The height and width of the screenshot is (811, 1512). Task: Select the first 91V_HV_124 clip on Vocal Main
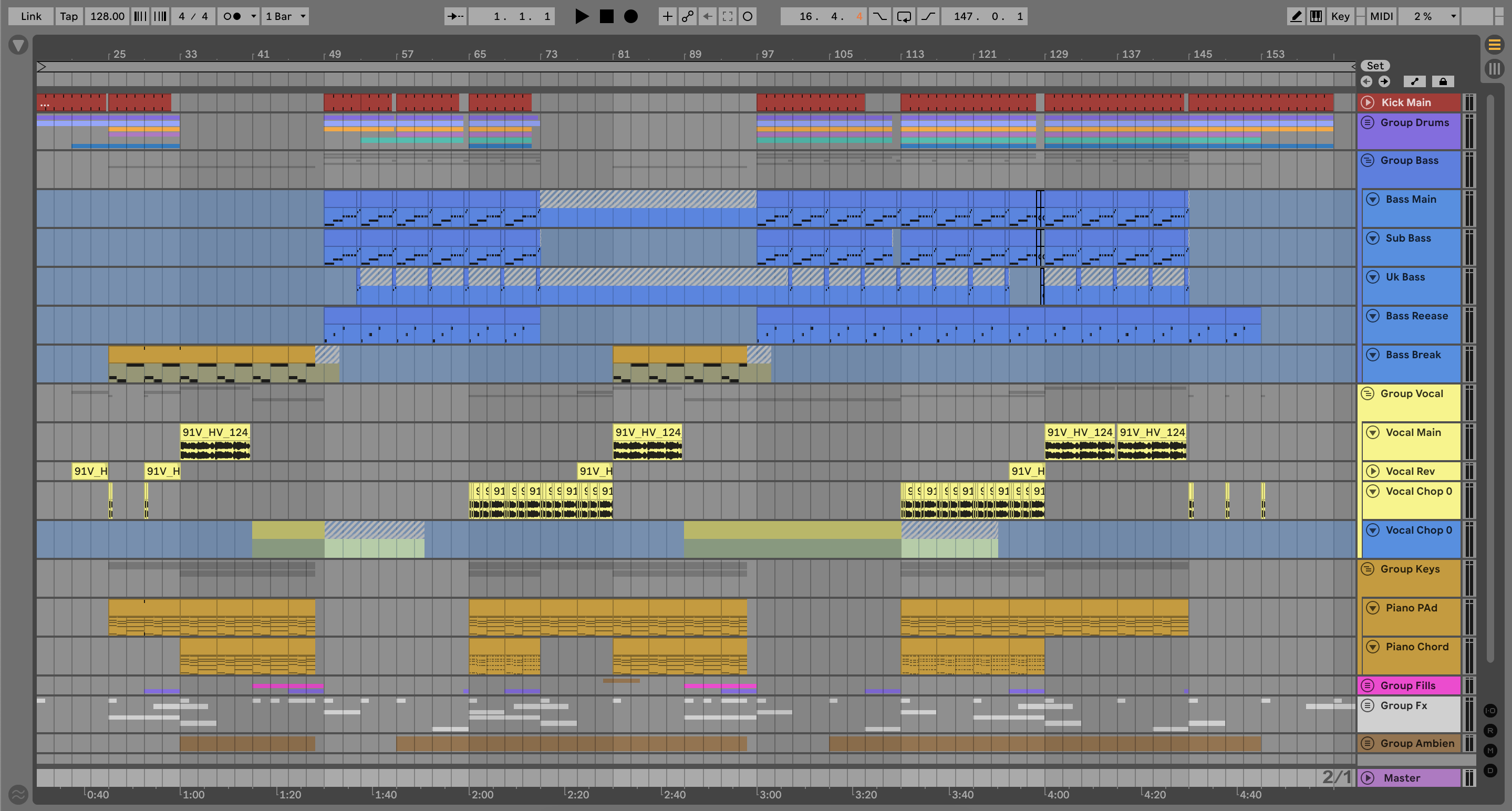(x=215, y=432)
